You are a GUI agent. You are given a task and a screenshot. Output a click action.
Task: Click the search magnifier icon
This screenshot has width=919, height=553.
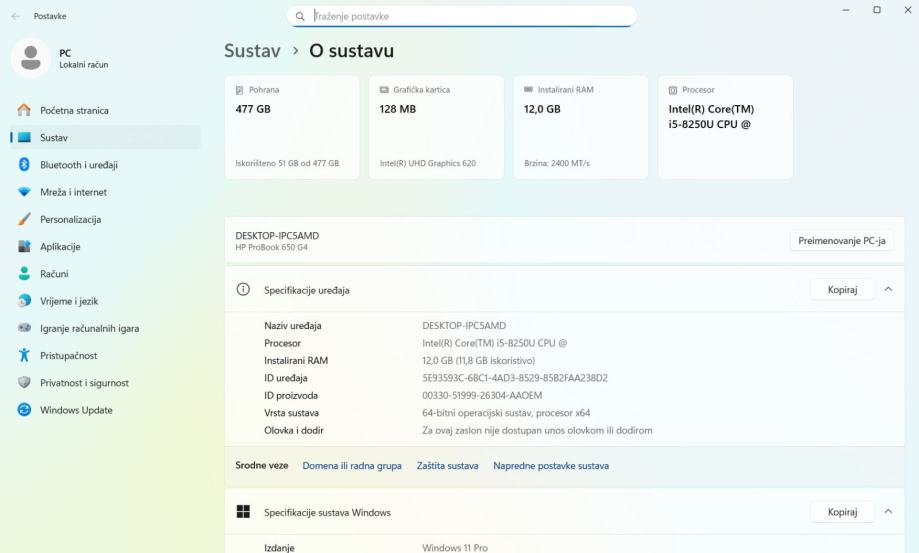pyautogui.click(x=300, y=16)
